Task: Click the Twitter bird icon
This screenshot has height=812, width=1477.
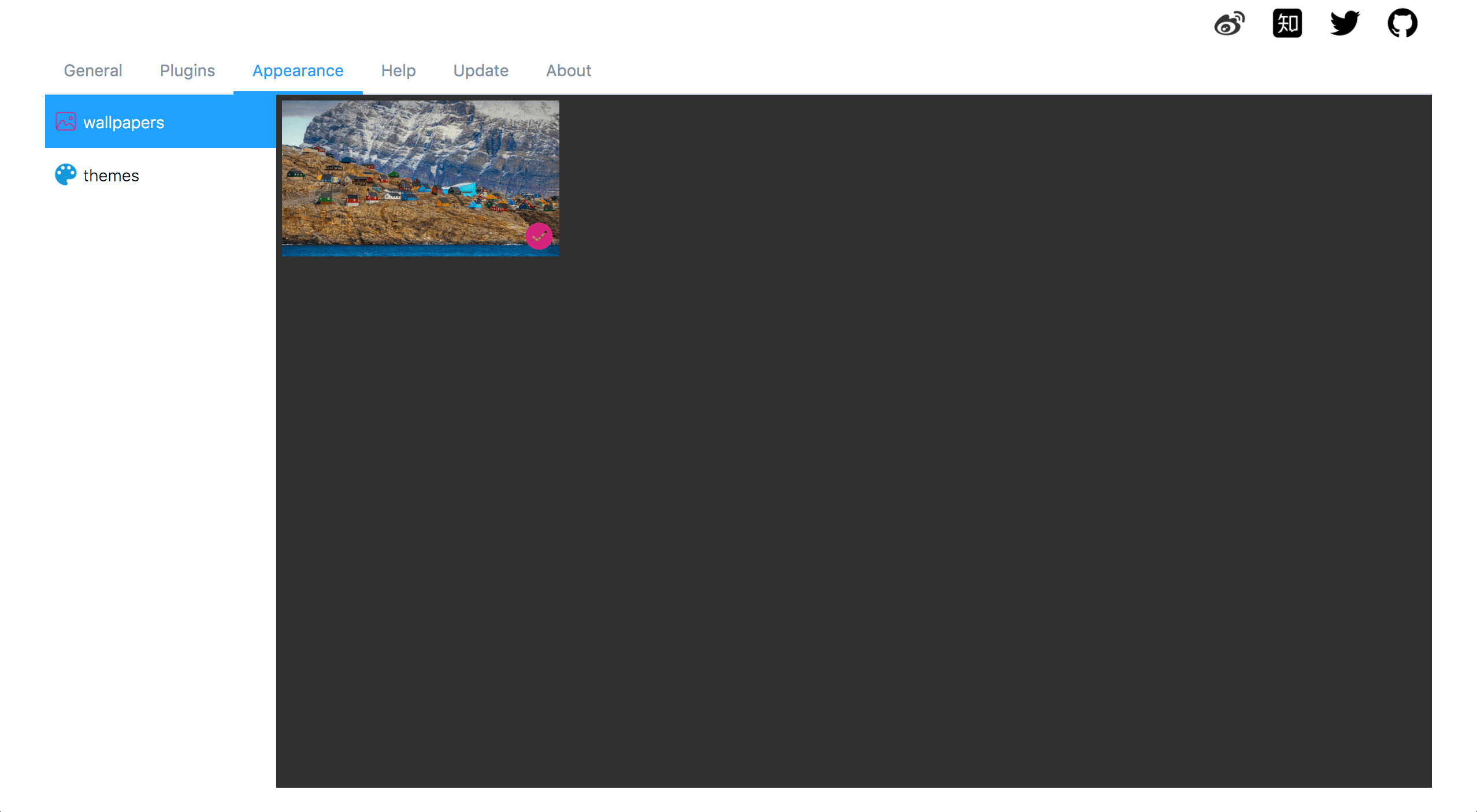Action: 1345,24
